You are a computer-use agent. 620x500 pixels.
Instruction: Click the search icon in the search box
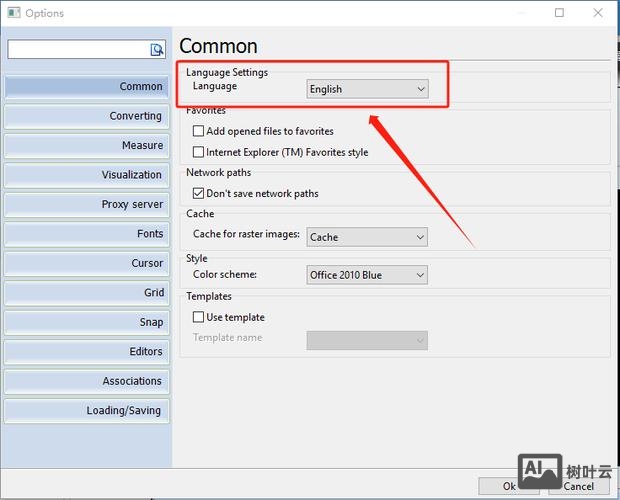click(x=157, y=50)
